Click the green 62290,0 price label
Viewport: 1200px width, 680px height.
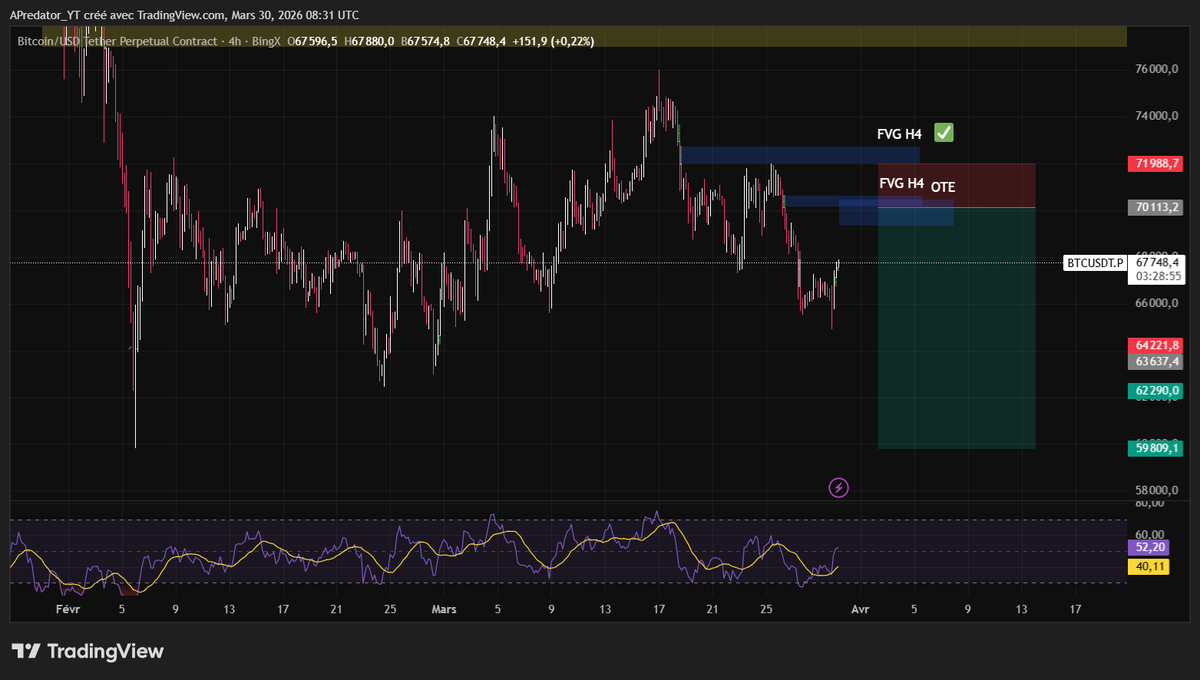click(1156, 390)
